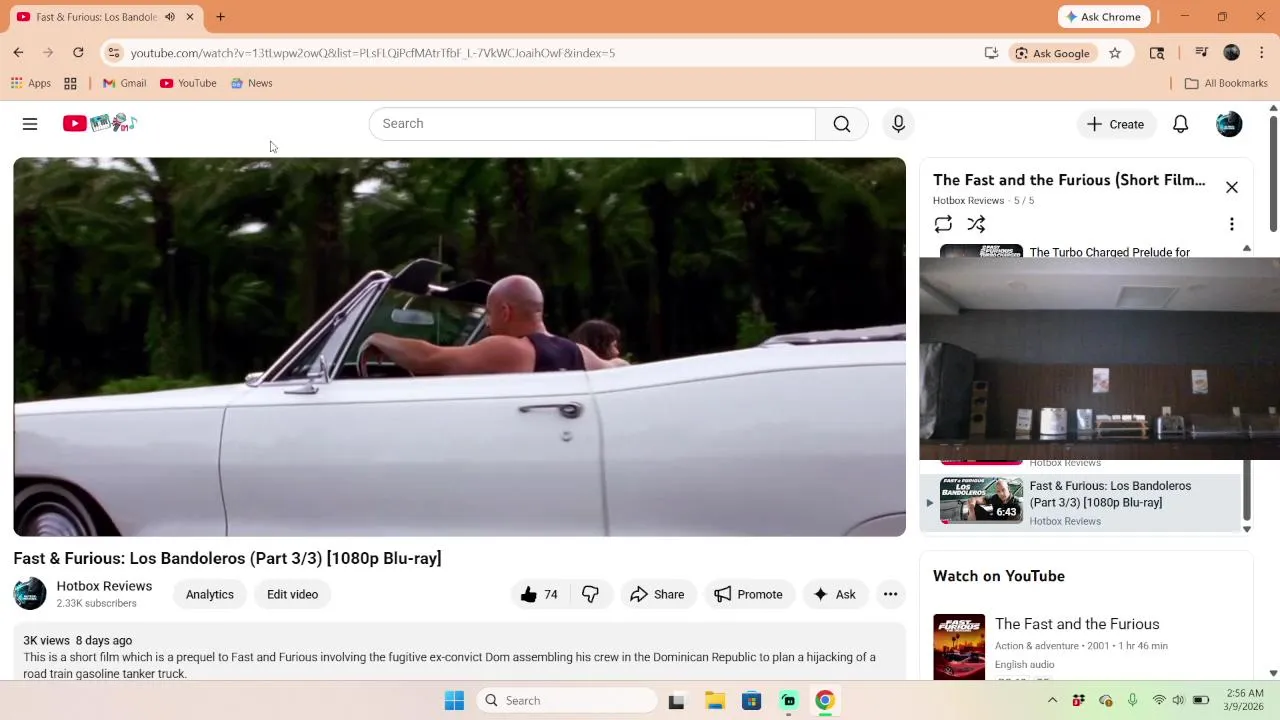Screen dimensions: 1280x720
Task: Open the Chrome profile avatar
Action: 1231,53
